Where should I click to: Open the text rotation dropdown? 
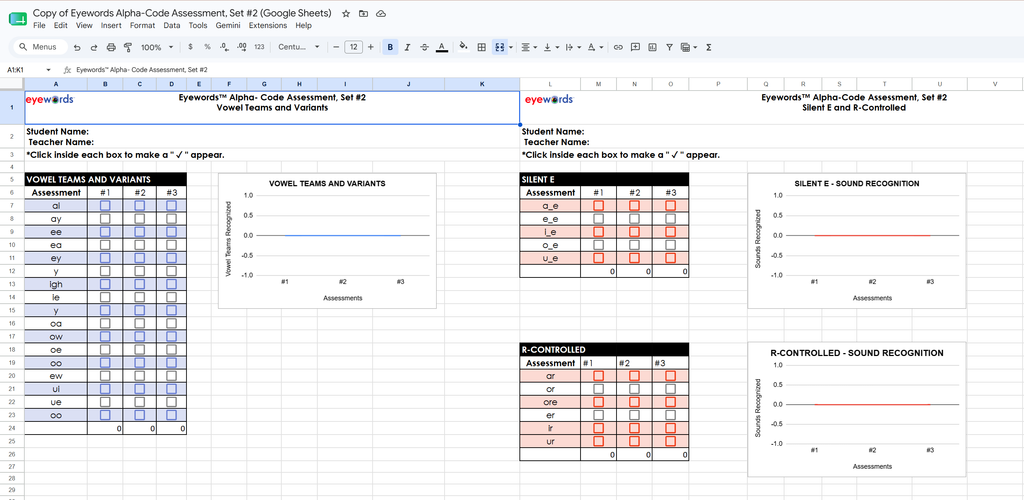pyautogui.click(x=594, y=47)
